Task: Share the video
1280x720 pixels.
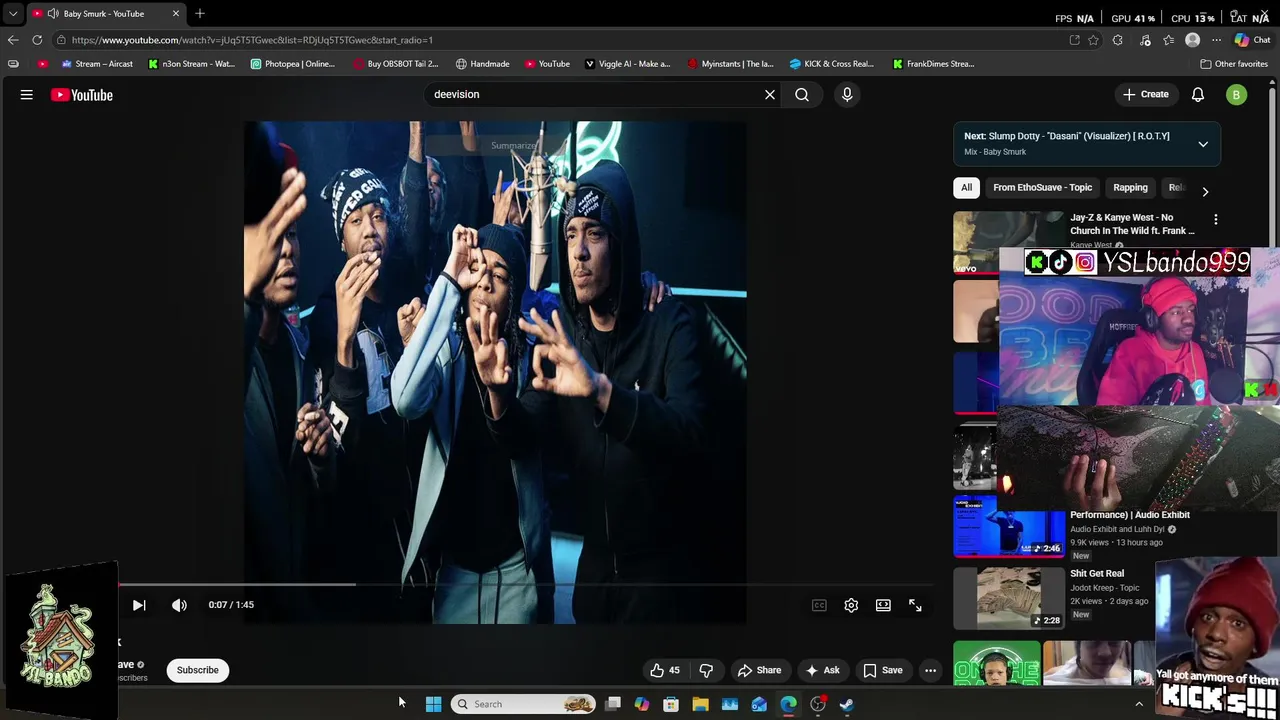Action: [x=759, y=670]
